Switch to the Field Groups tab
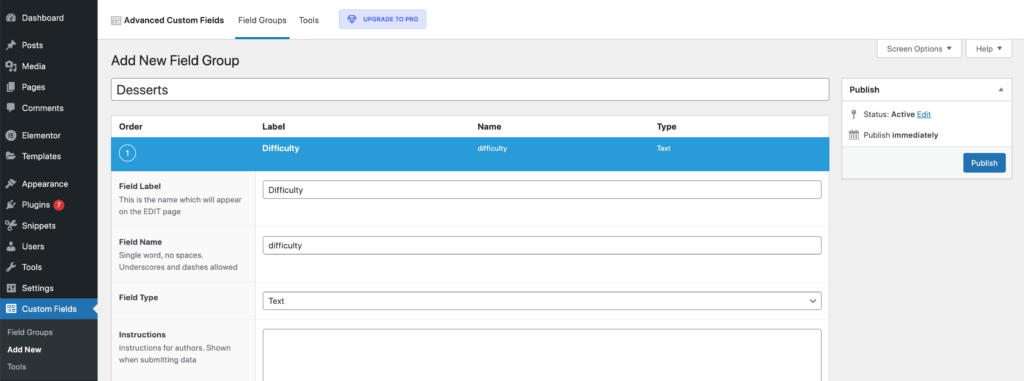 263,20
